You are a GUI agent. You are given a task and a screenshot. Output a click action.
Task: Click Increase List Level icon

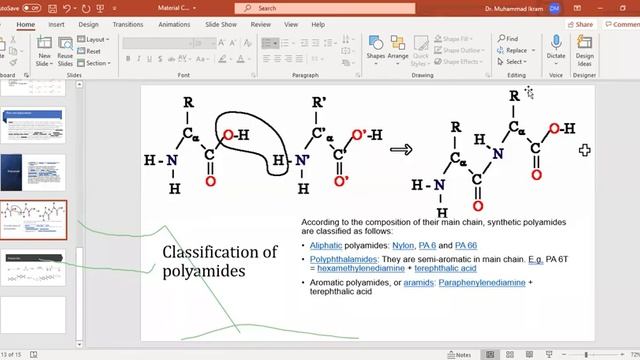[x=316, y=43]
